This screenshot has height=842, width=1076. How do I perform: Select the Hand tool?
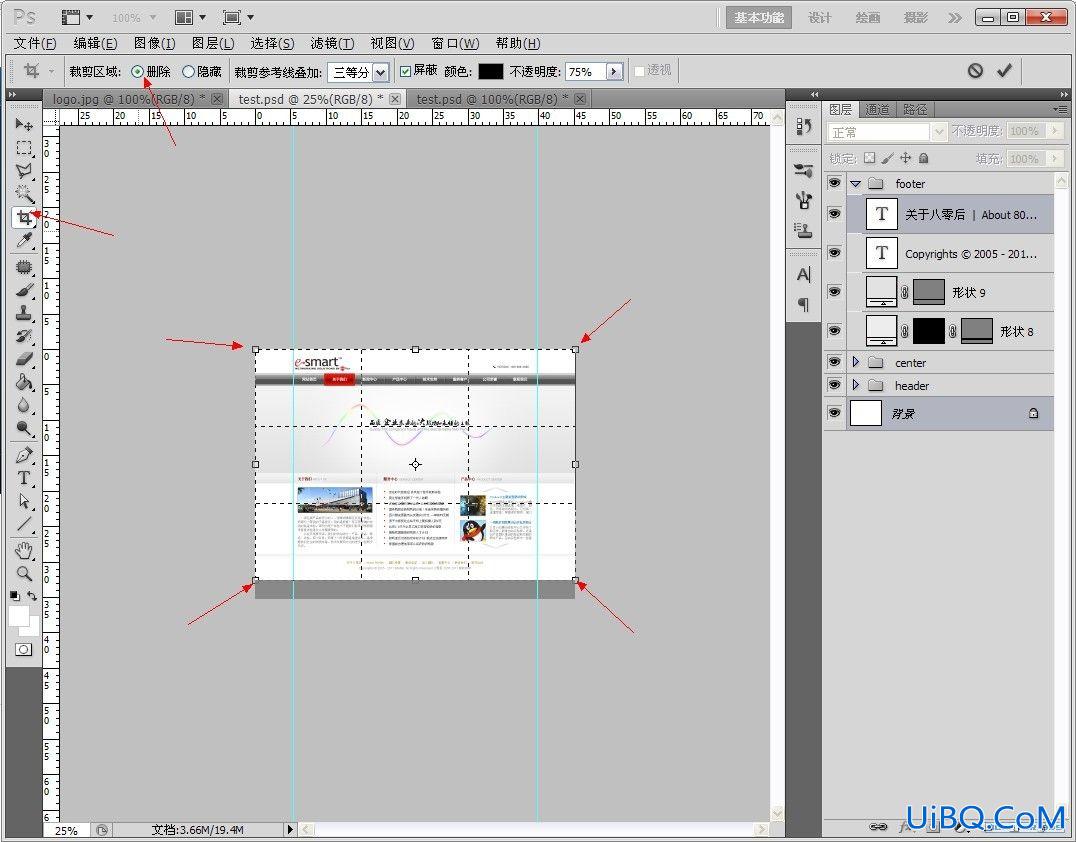click(x=24, y=550)
